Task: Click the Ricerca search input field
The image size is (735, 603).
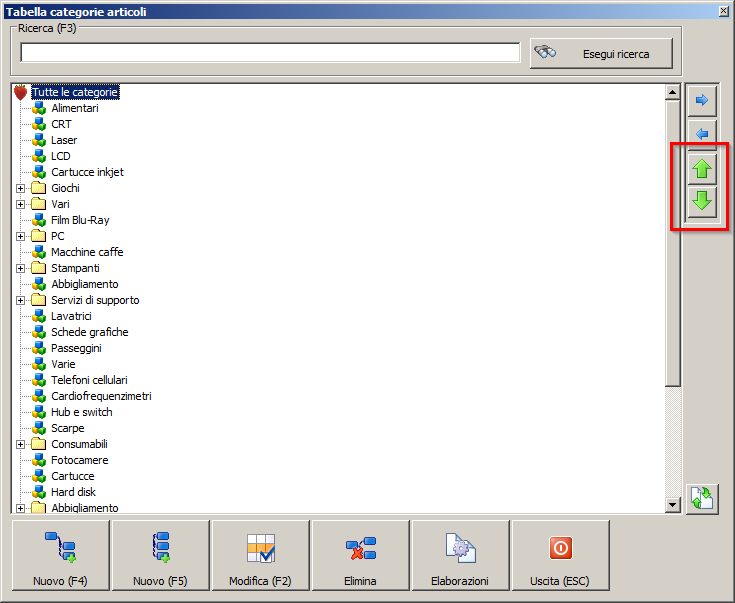Action: tap(270, 52)
